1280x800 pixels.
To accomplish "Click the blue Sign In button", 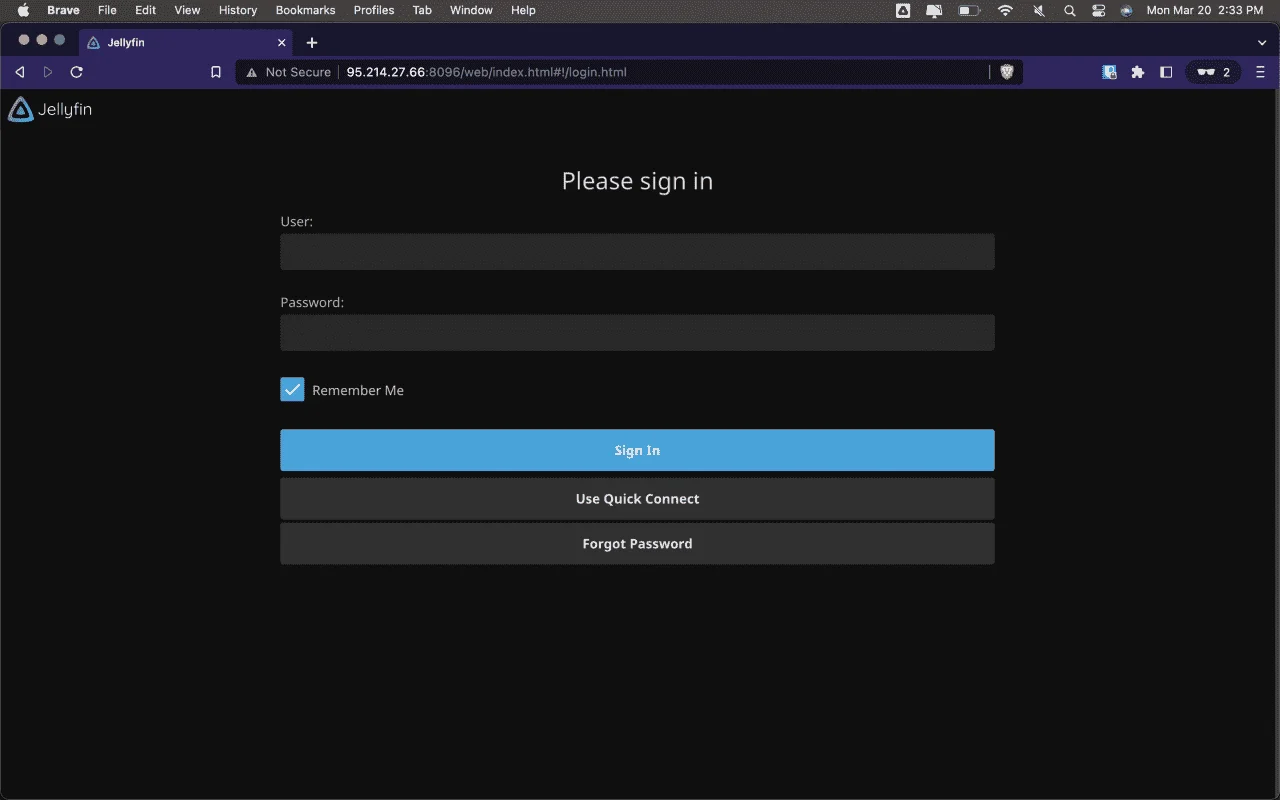I will 637,450.
